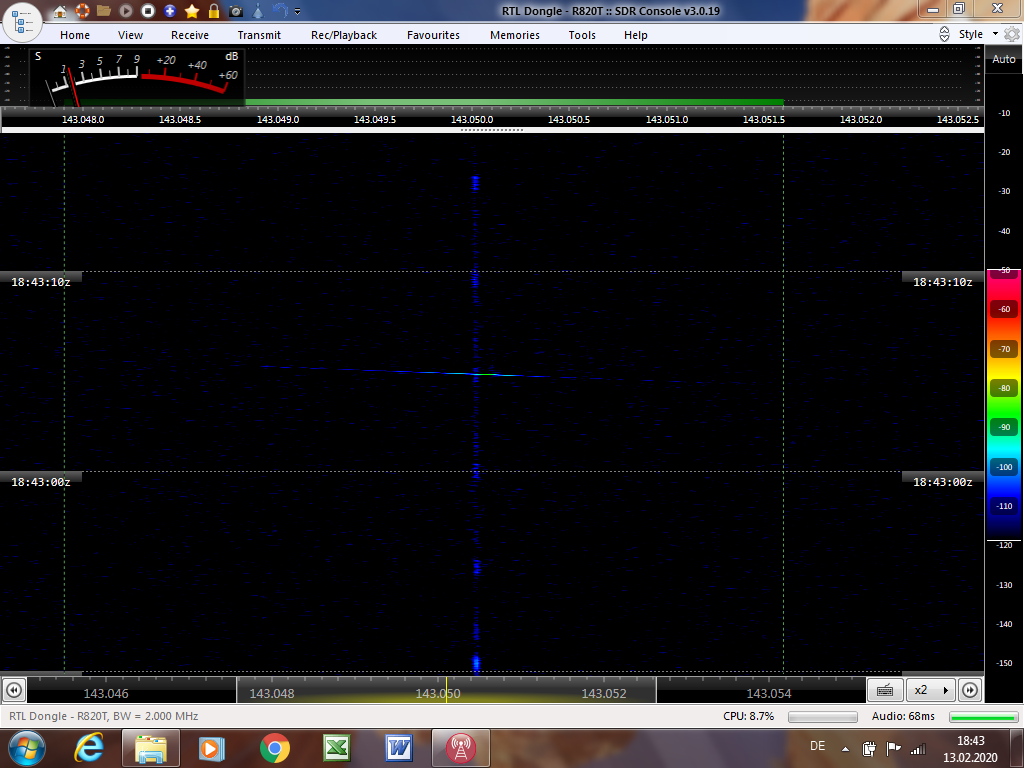Open the keyboard frequency entry button
1024x768 pixels.
[886, 690]
